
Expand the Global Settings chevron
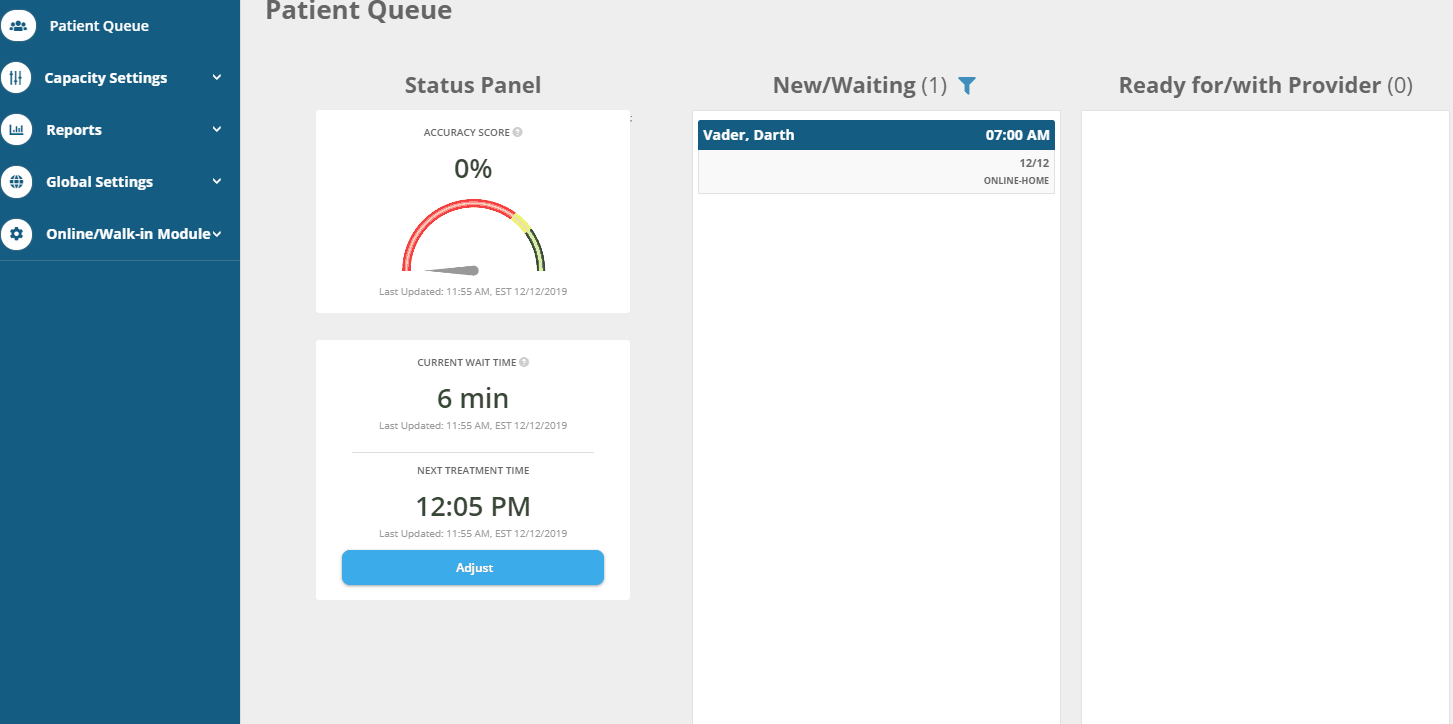217,181
